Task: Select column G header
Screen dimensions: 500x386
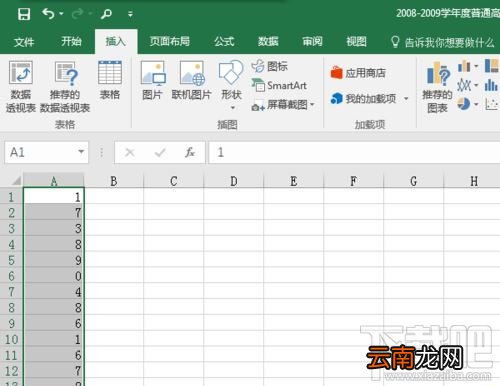Action: pyautogui.click(x=414, y=181)
